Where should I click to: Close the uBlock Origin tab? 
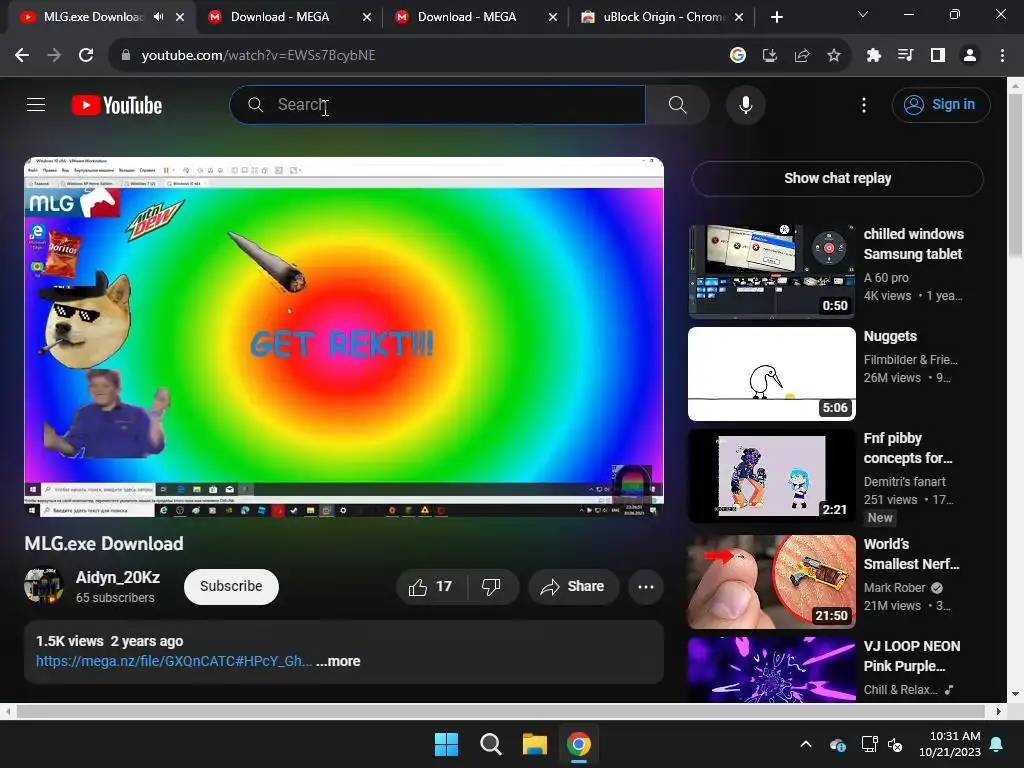739,17
